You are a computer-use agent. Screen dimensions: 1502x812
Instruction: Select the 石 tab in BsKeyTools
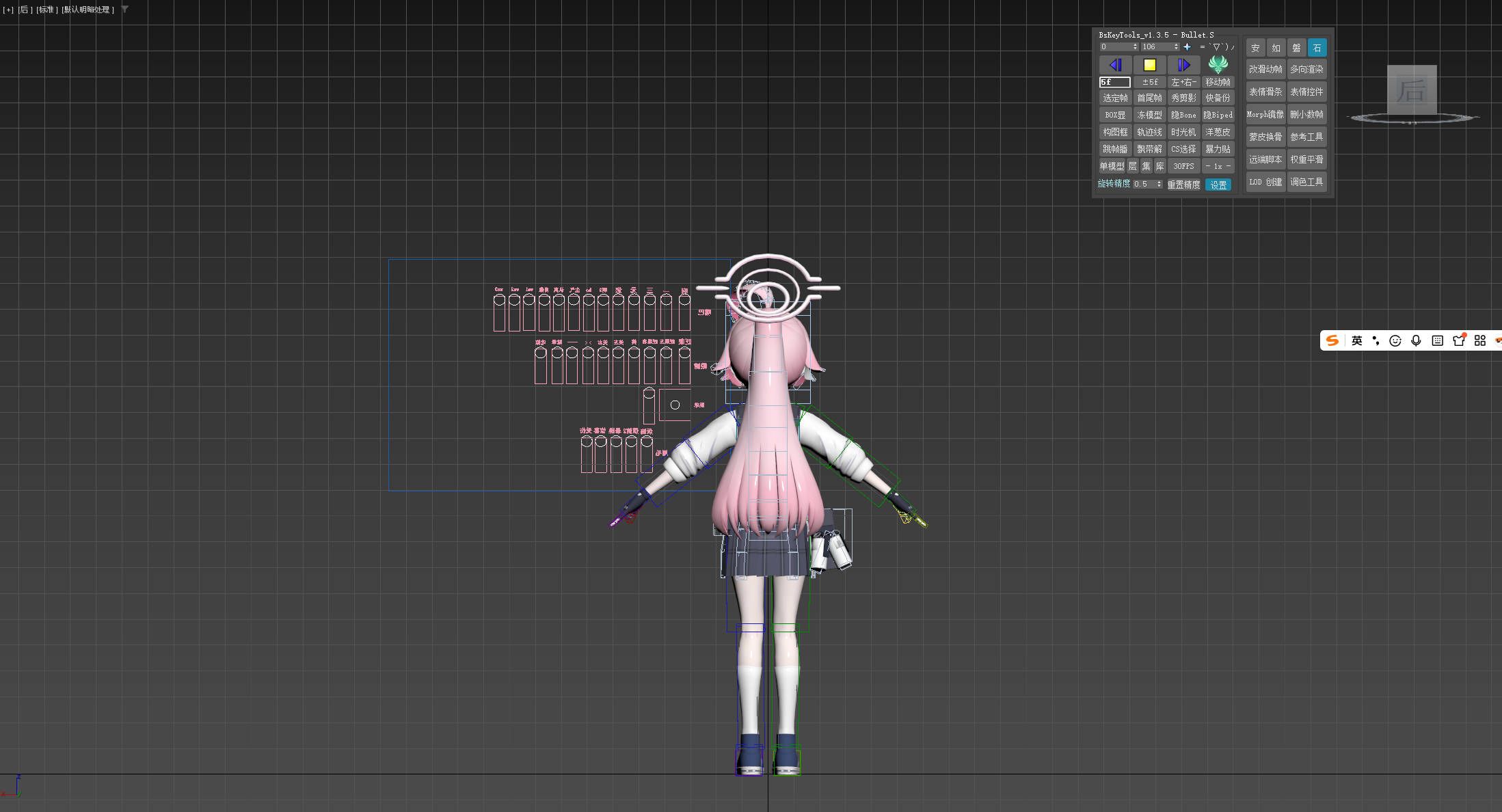[1317, 48]
